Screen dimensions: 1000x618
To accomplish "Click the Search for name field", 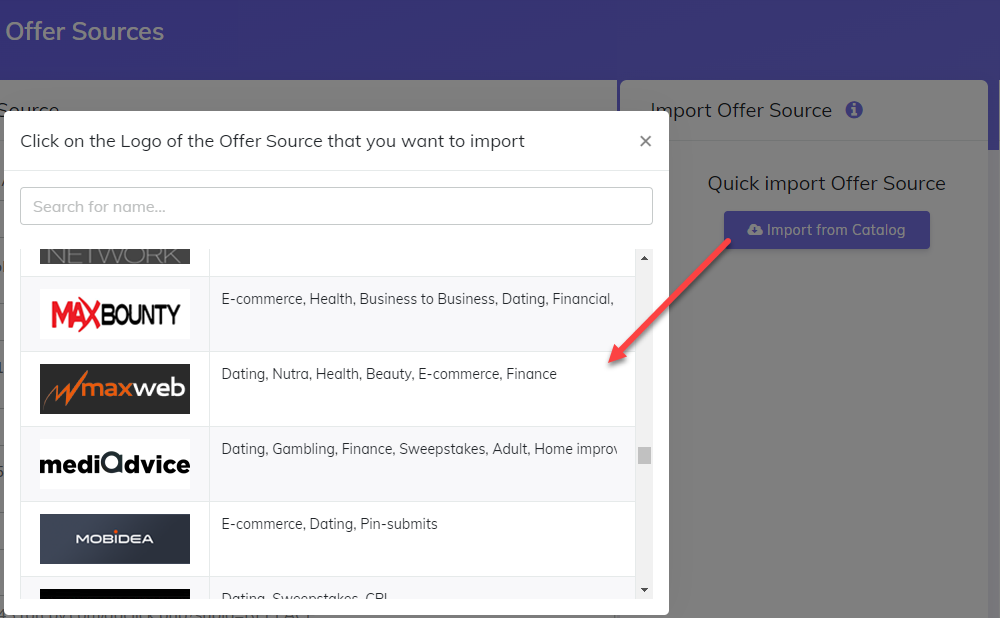I will click(336, 206).
